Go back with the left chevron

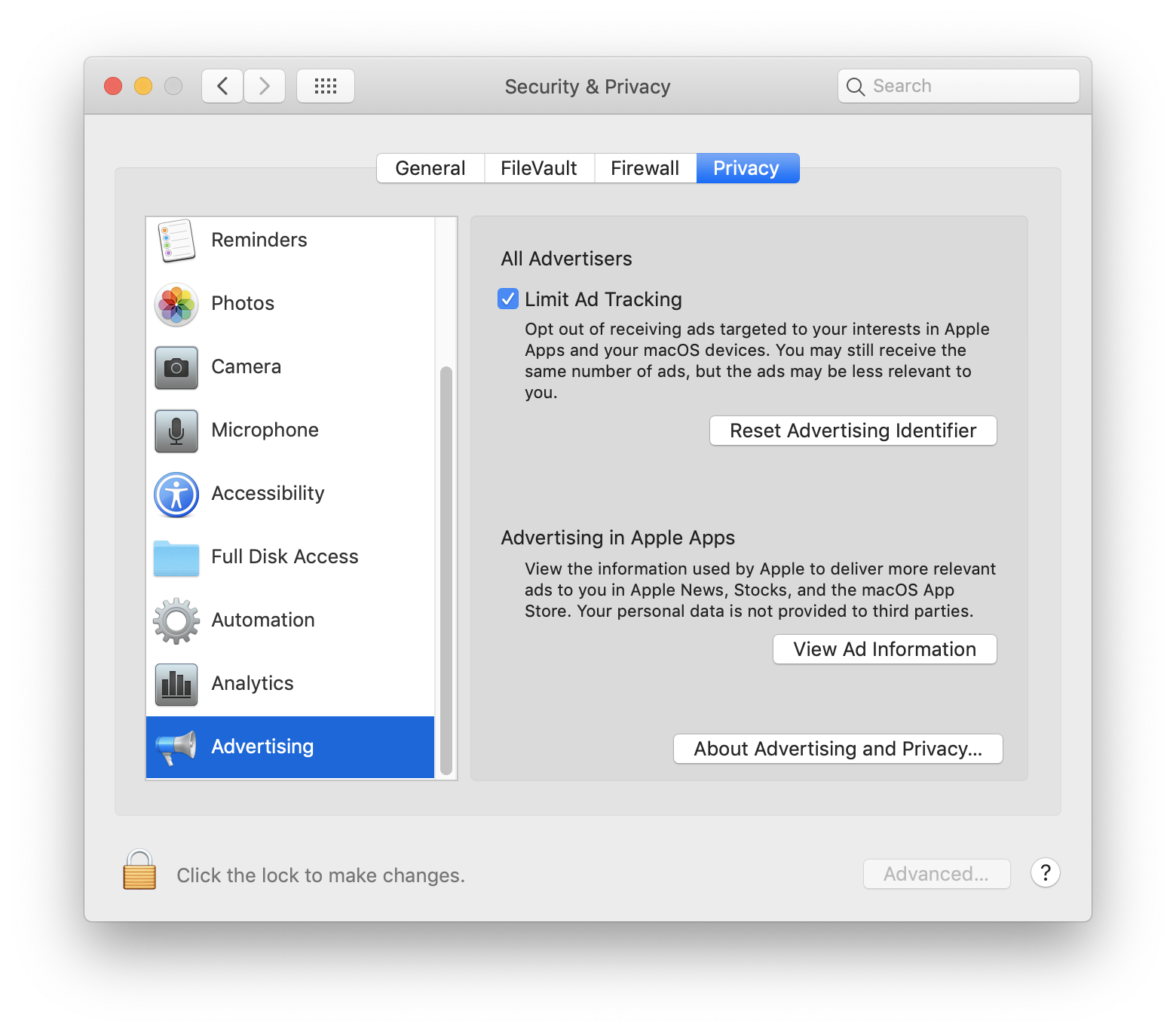[x=222, y=86]
